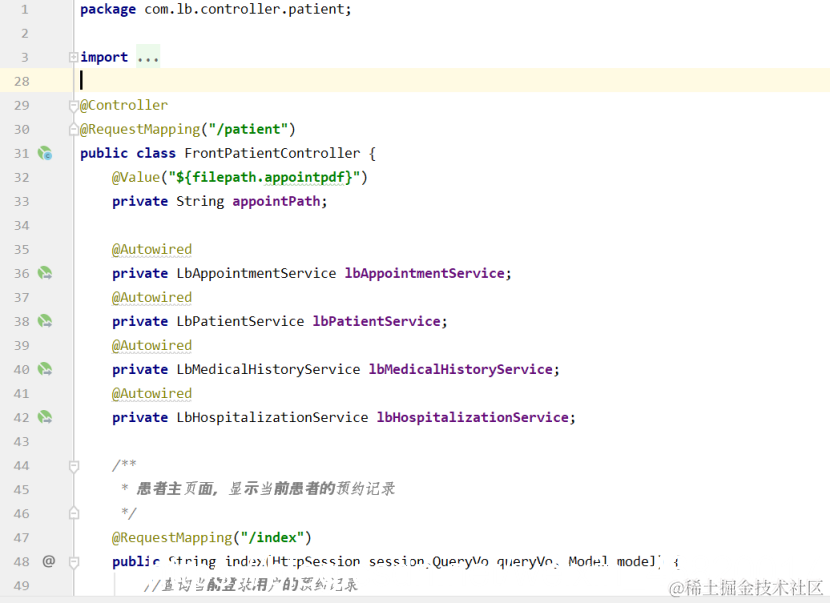This screenshot has width=830, height=604.
Task: Click the autowired gutter icon on line 40
Action: point(45,369)
